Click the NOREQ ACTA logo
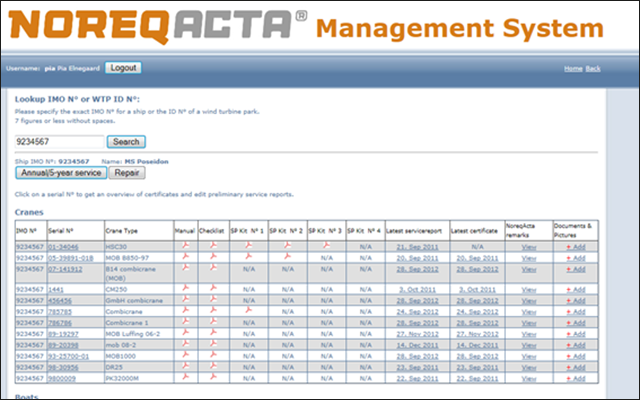 [x=158, y=27]
